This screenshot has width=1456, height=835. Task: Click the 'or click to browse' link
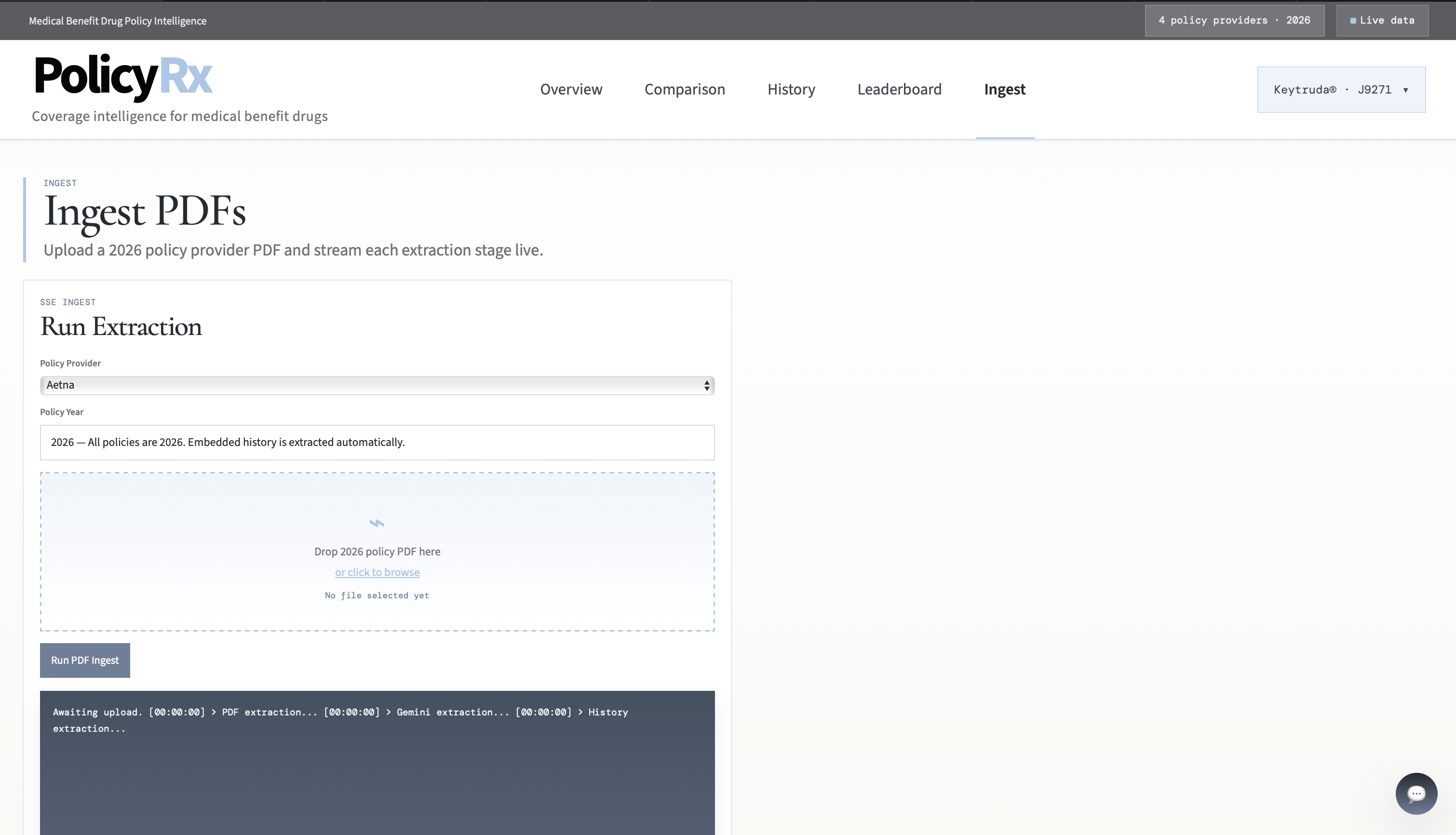pos(377,572)
